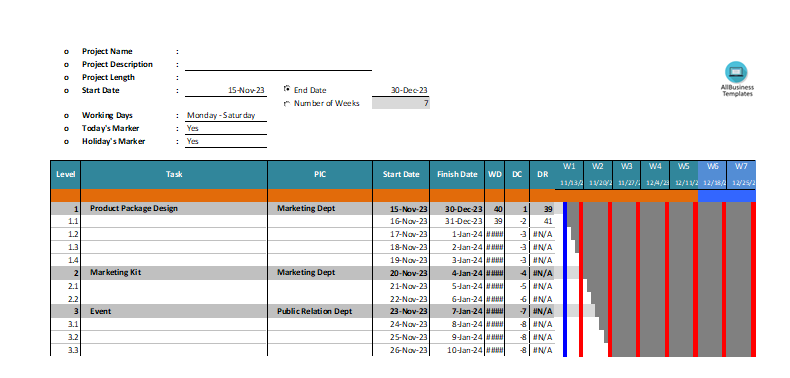The image size is (790, 378).
Task: Click the Start Date column header
Action: (401, 174)
